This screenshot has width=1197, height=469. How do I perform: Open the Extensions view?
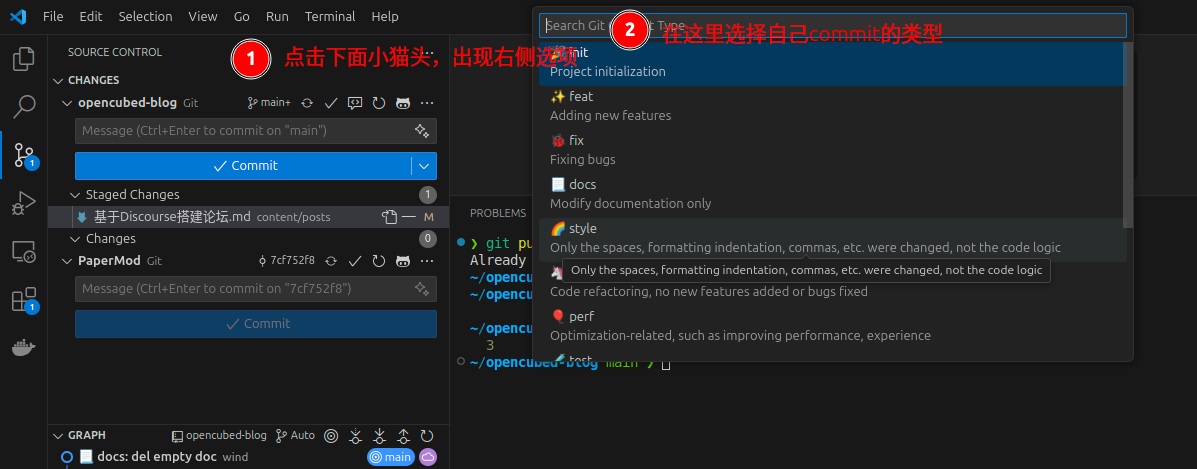tap(23, 299)
